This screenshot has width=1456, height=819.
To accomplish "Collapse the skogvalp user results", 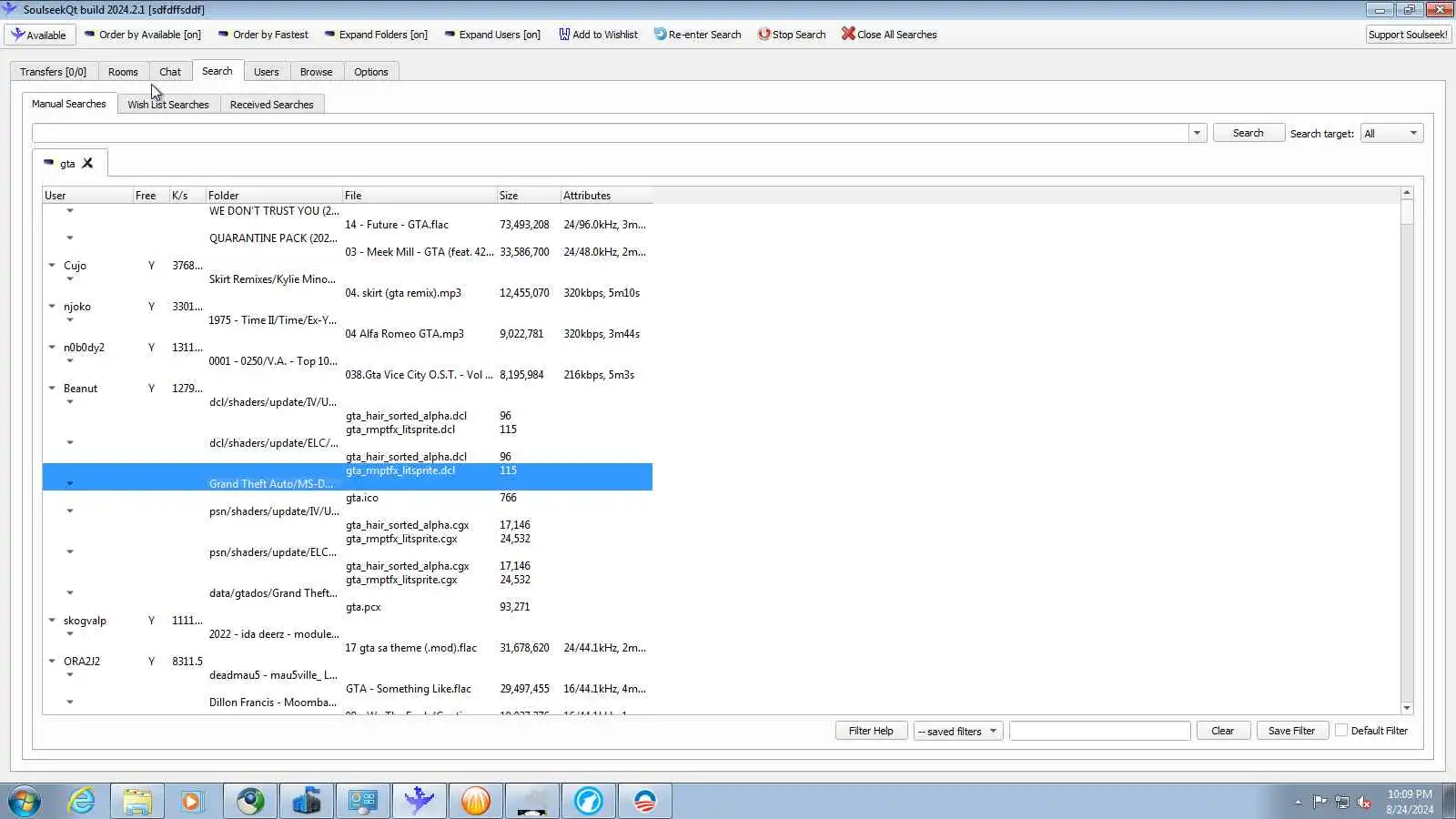I will (52, 621).
